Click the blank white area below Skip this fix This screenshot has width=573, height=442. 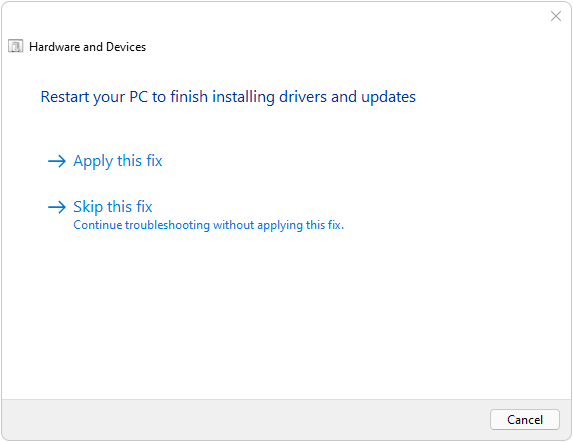(285, 314)
